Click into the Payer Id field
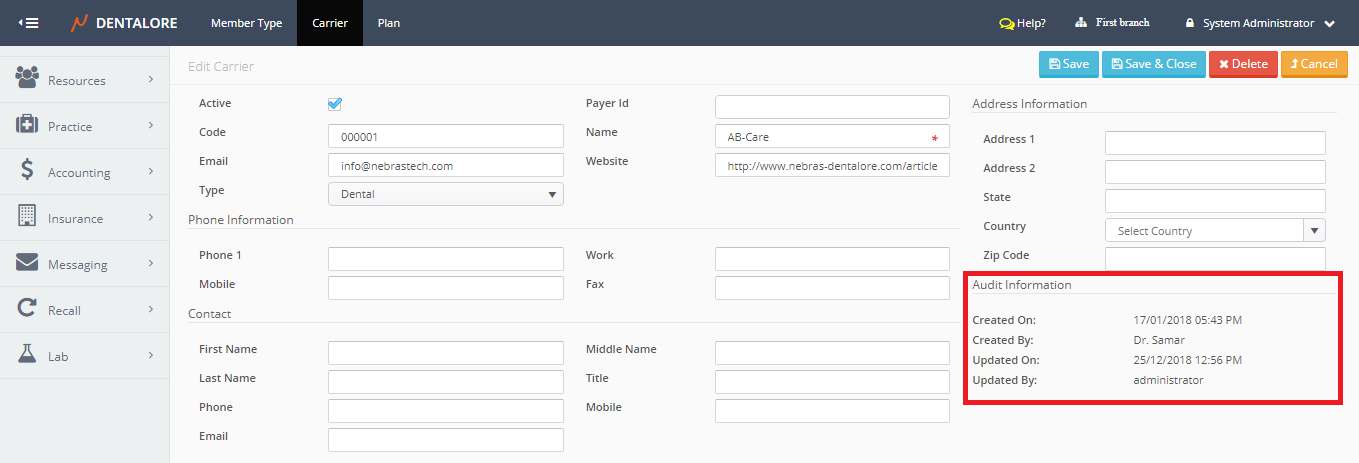Screen dimensions: 1359x463 [832, 107]
